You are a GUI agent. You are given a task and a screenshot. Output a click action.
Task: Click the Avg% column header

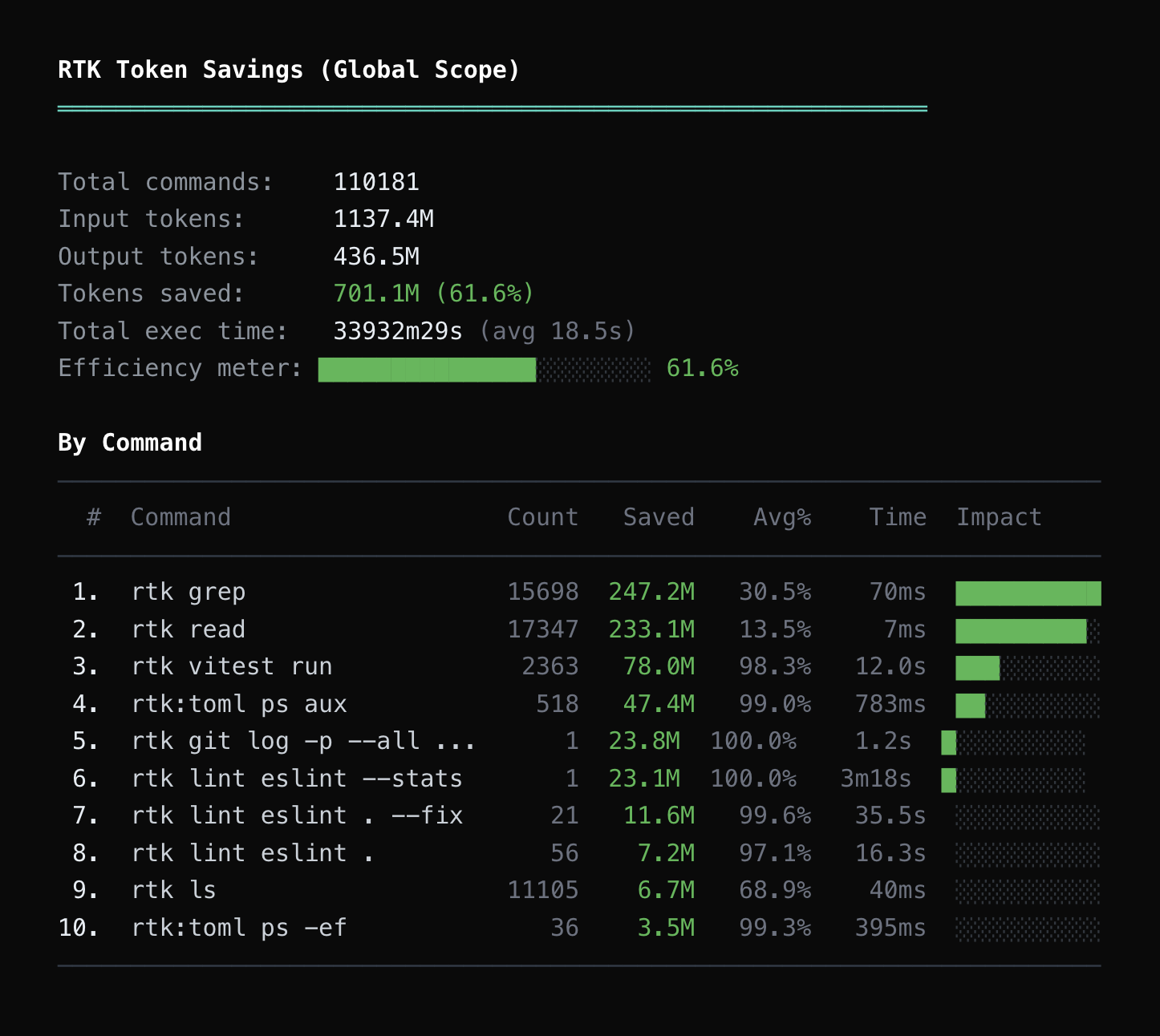pyautogui.click(x=782, y=517)
